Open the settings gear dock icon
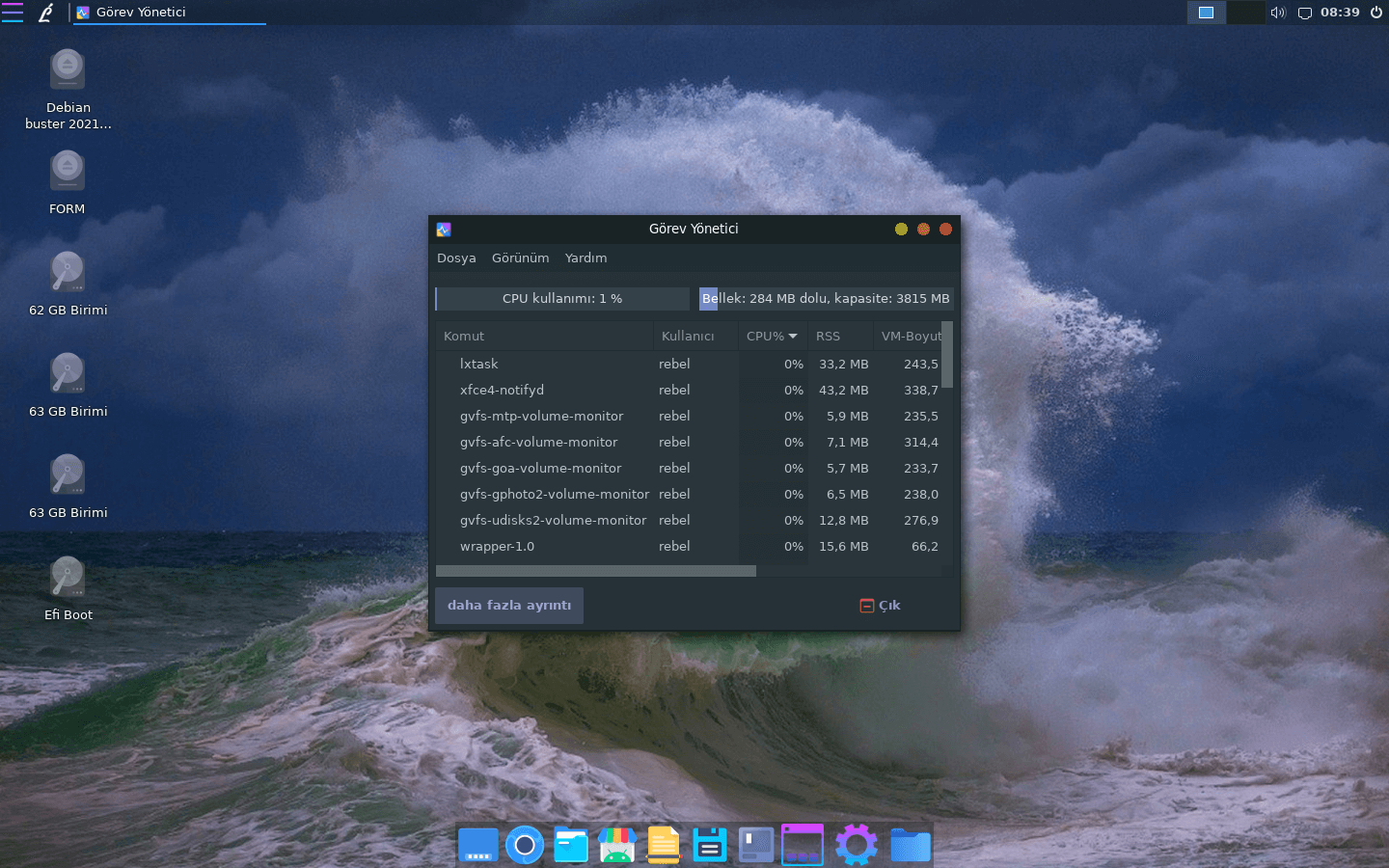This screenshot has width=1389, height=868. [857, 845]
